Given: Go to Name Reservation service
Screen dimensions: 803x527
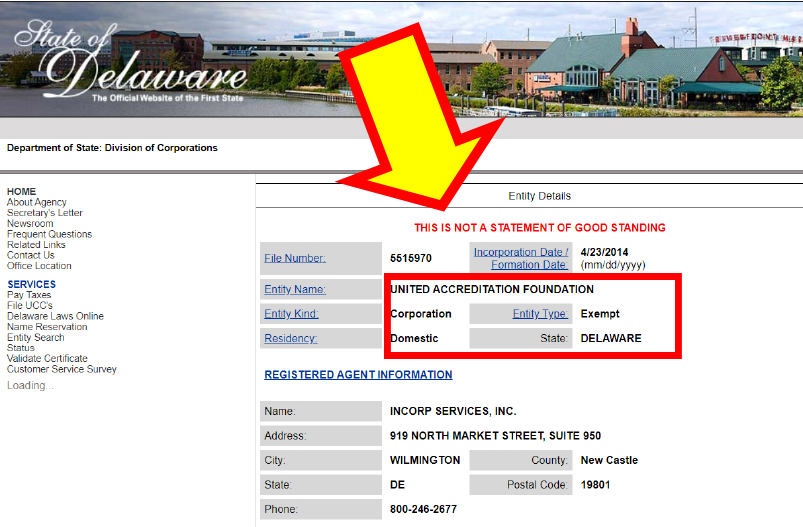Looking at the screenshot, I should [x=48, y=327].
